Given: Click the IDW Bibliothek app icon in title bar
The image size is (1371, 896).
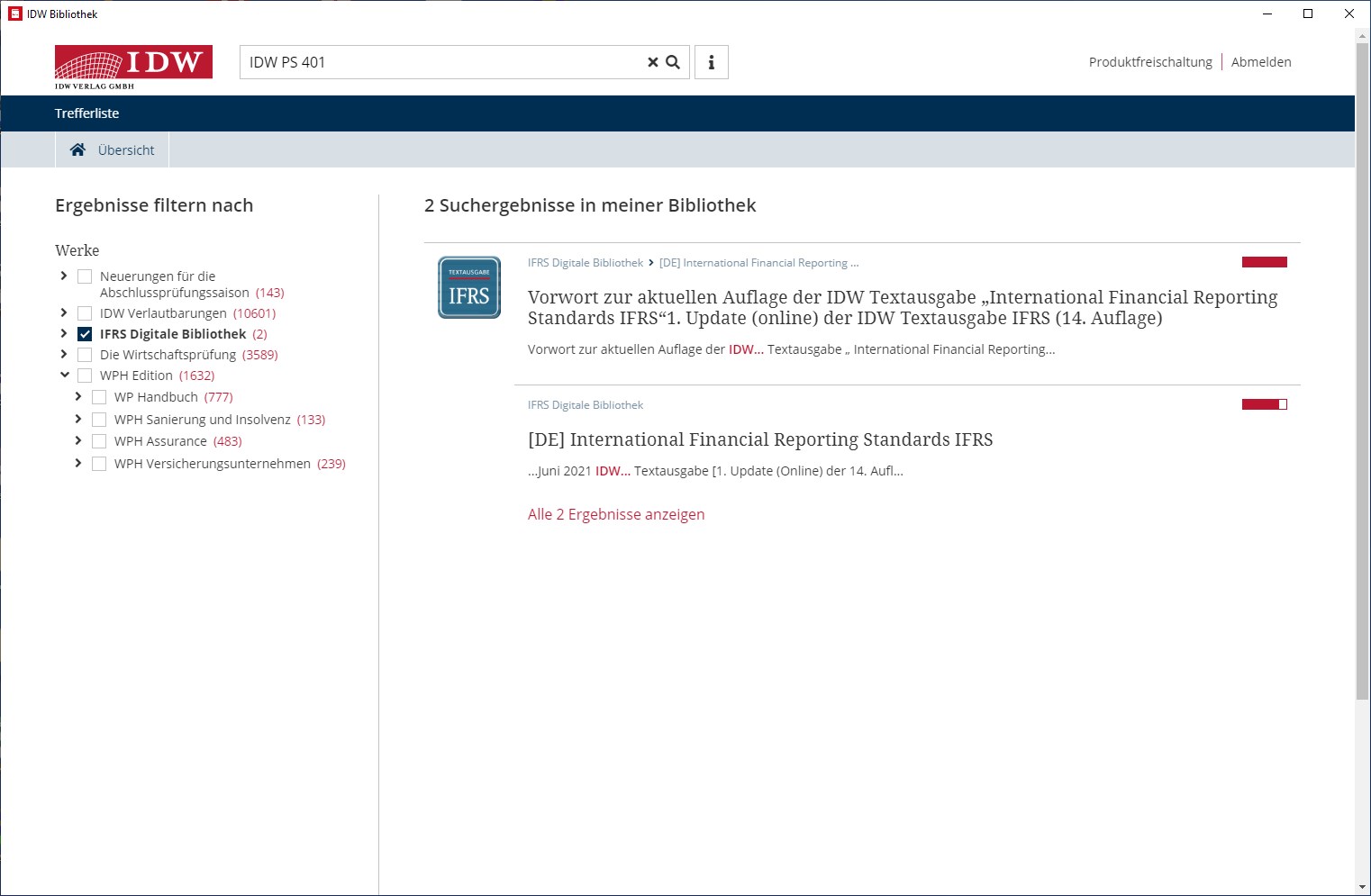Looking at the screenshot, I should [x=15, y=14].
